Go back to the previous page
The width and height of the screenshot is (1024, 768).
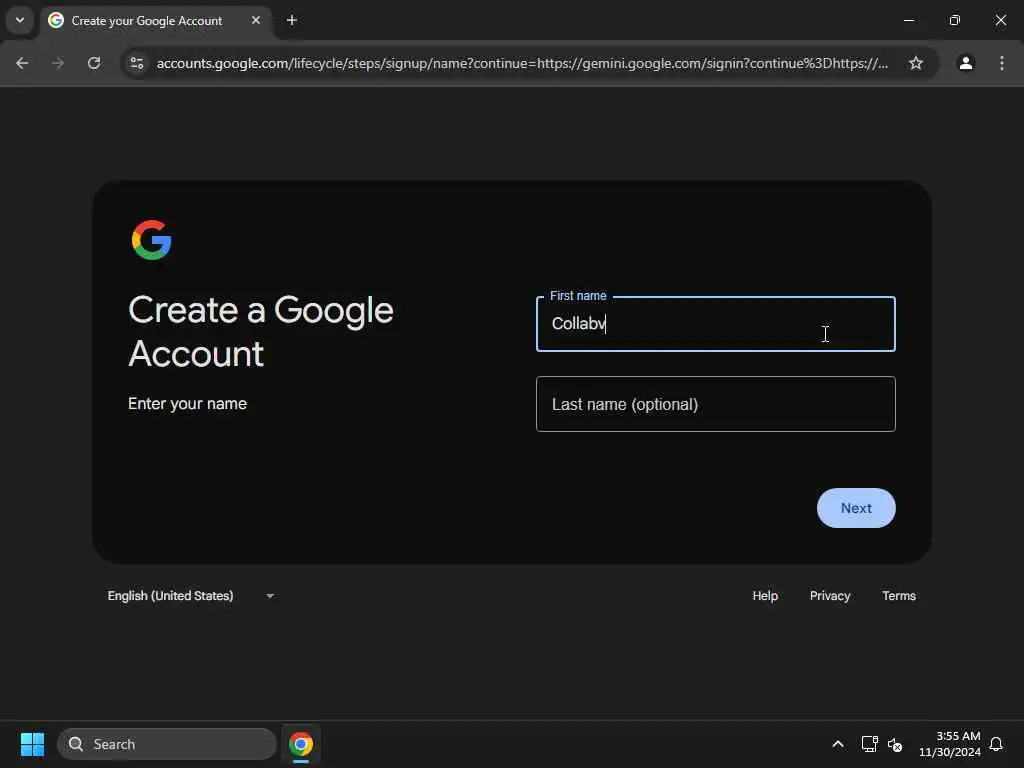[22, 63]
